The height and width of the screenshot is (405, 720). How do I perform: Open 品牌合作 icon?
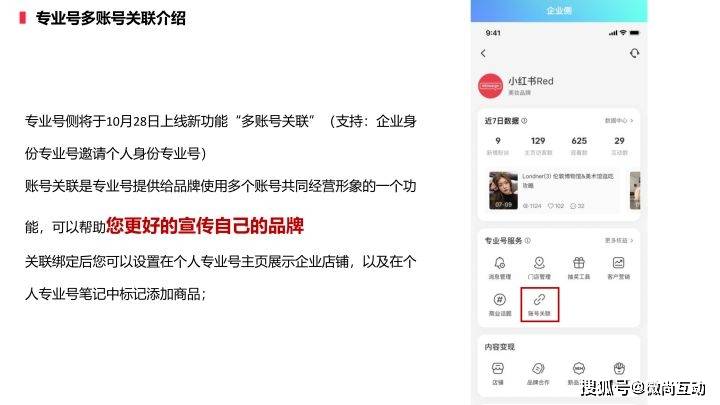pyautogui.click(x=538, y=368)
